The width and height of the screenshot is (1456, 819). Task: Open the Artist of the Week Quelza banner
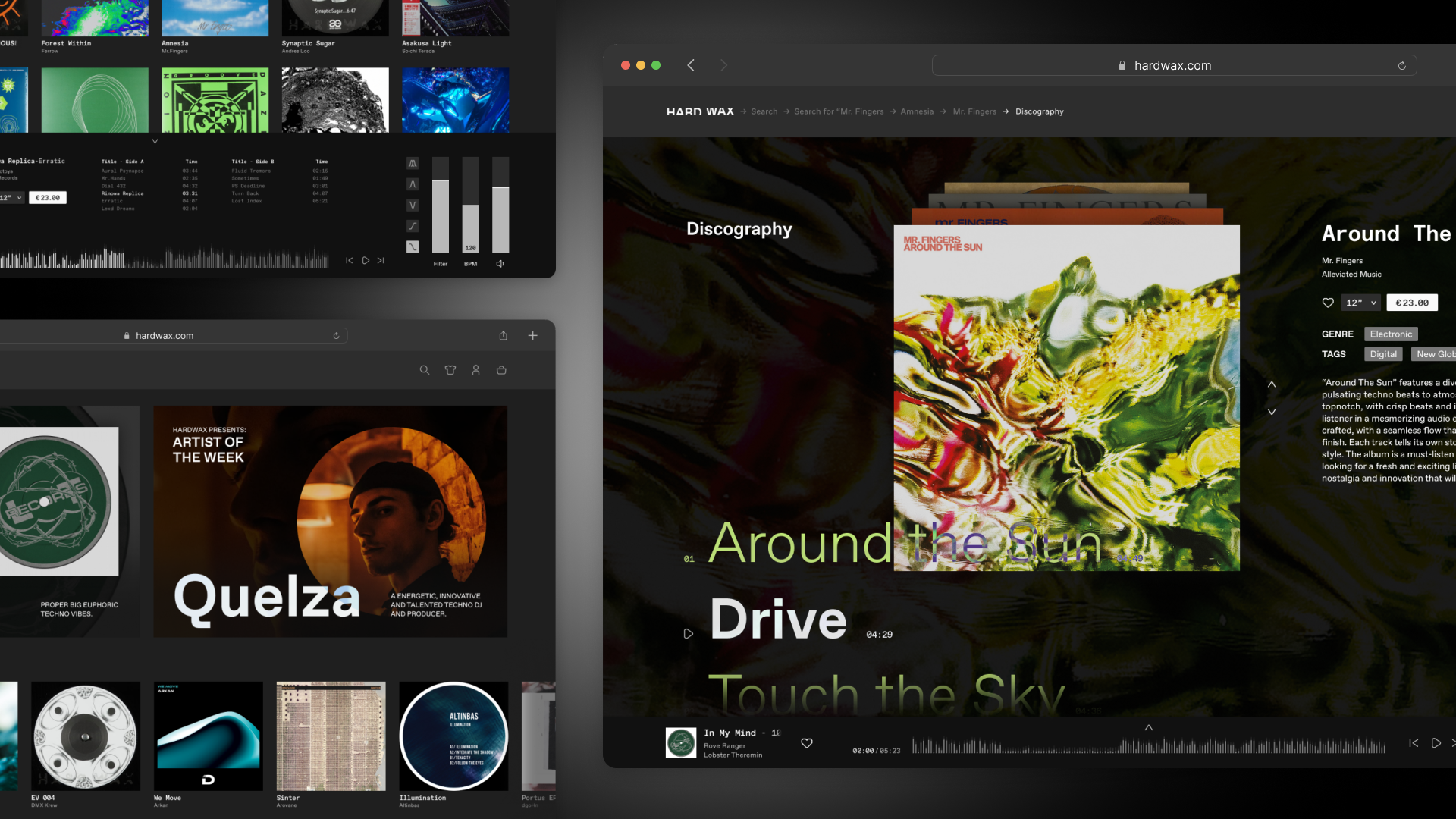[331, 521]
